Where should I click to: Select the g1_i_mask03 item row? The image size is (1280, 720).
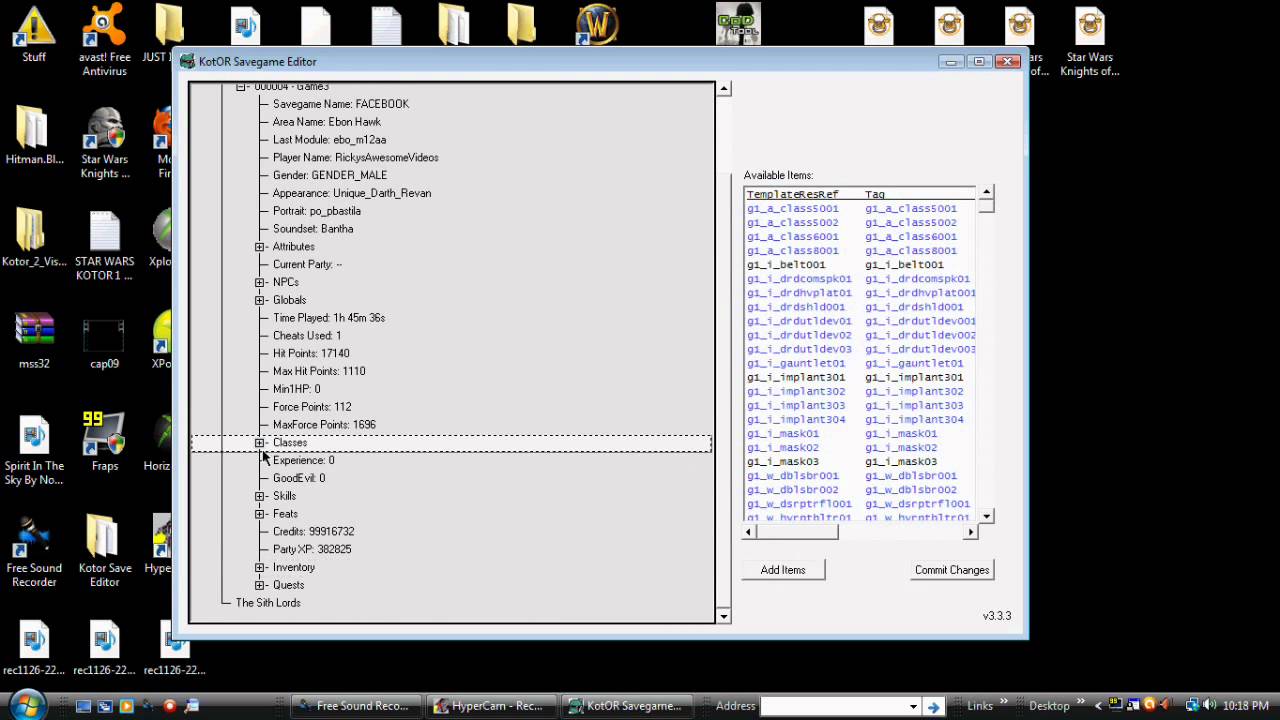pos(859,461)
